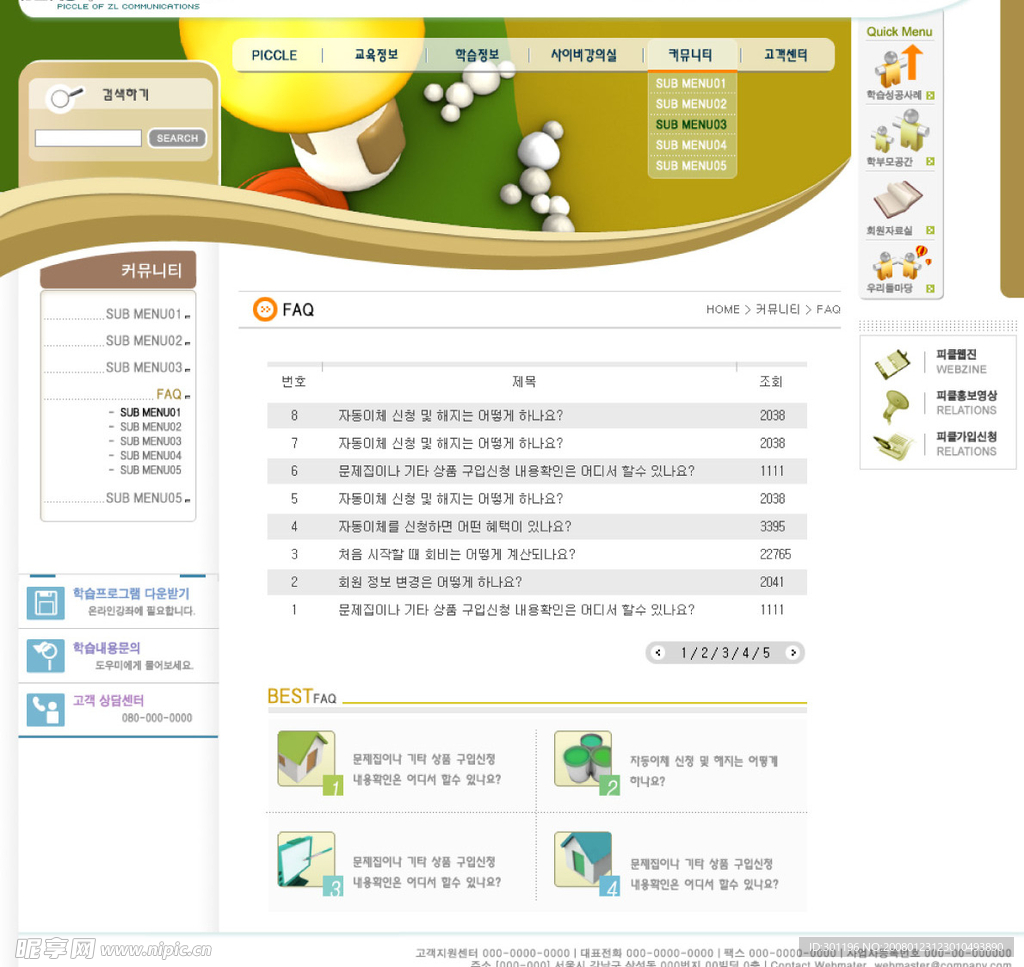Select SUB MENU04 under sidebar FAQ
This screenshot has width=1024, height=967.
tap(150, 456)
